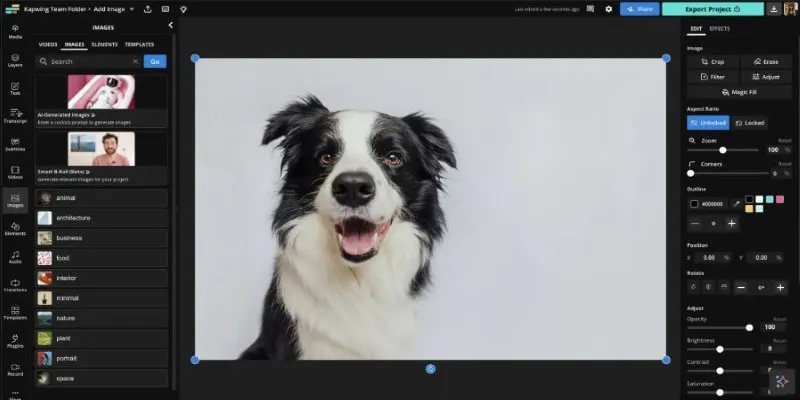This screenshot has width=800, height=400.
Task: Flip image horizontally
Action: pyautogui.click(x=708, y=287)
